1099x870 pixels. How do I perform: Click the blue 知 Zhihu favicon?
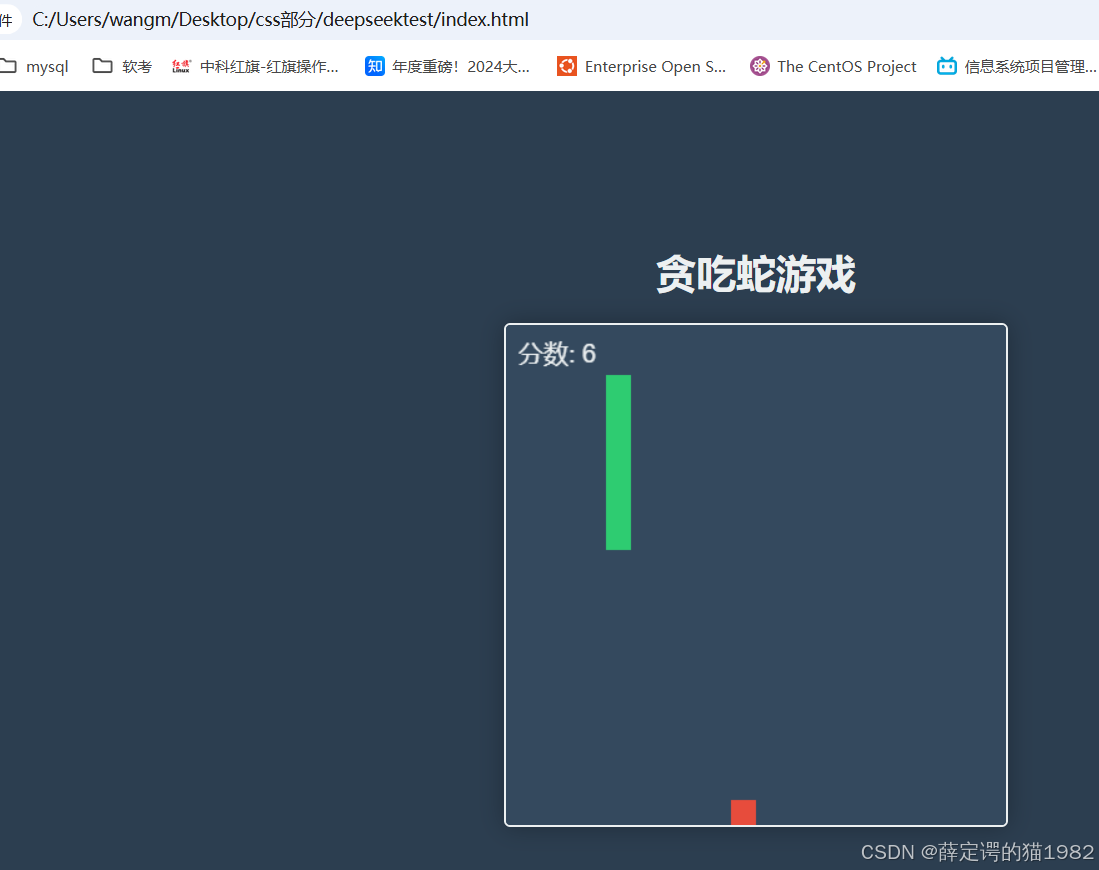[375, 66]
